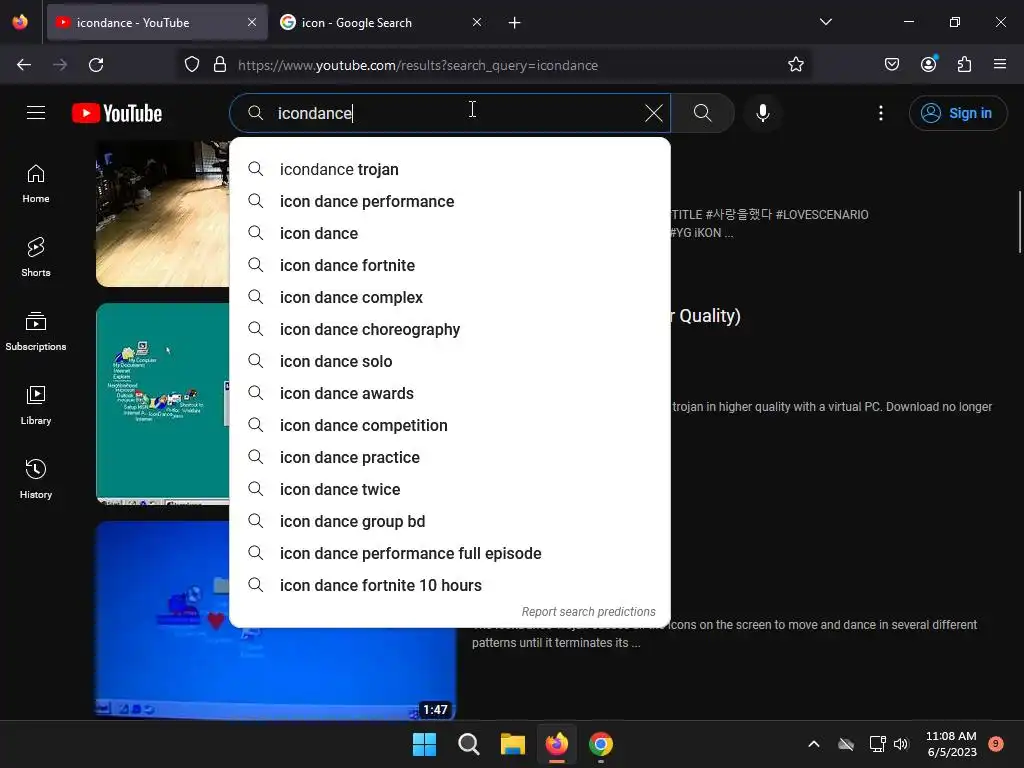Select suggestion icon dance performance

click(x=450, y=201)
